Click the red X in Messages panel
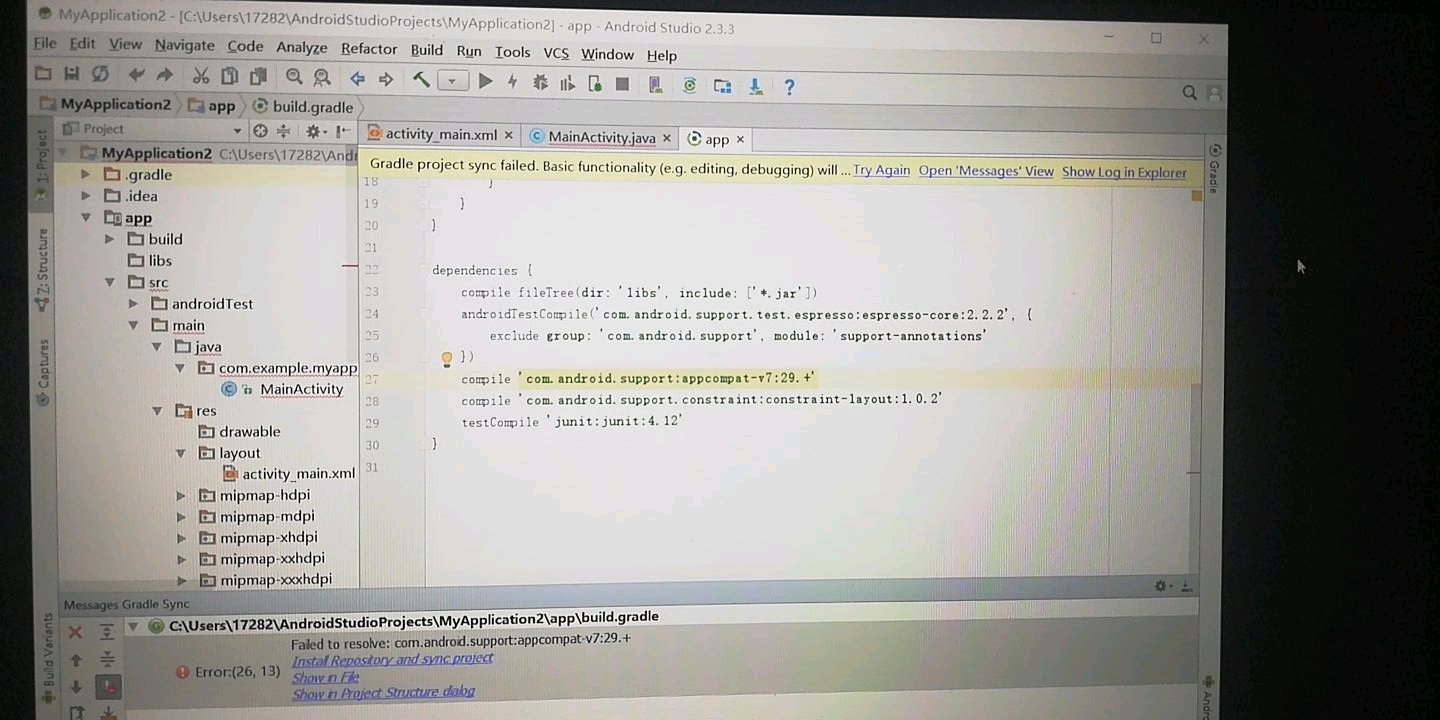 [x=75, y=632]
